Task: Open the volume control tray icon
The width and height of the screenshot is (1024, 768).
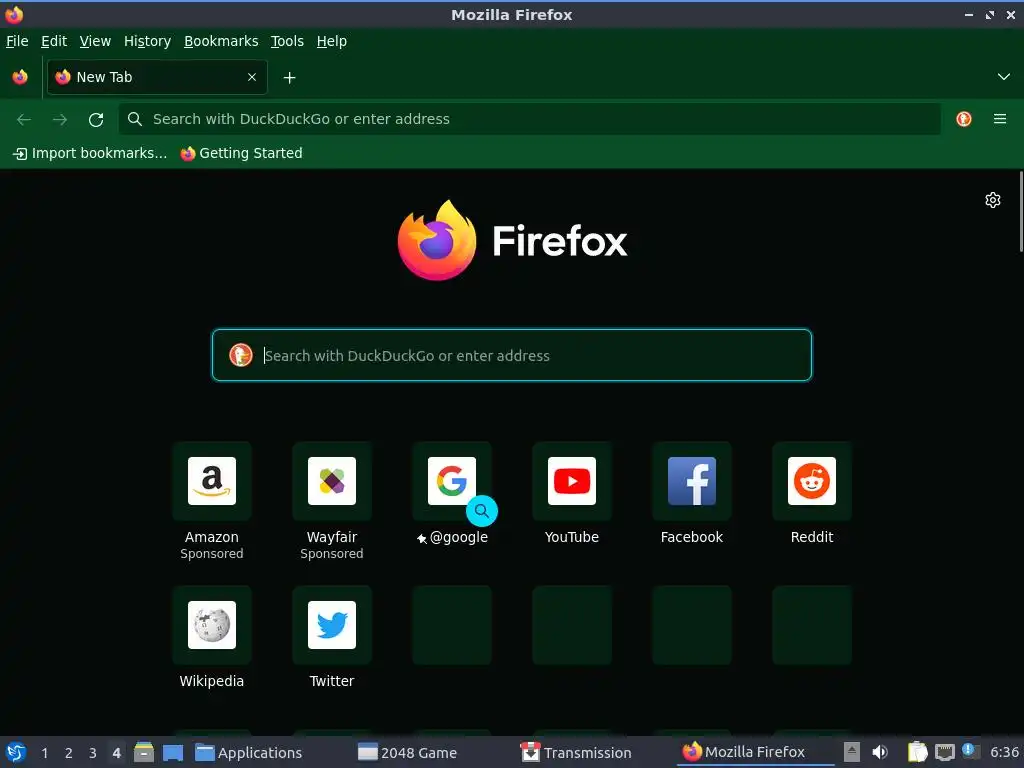Action: click(880, 752)
